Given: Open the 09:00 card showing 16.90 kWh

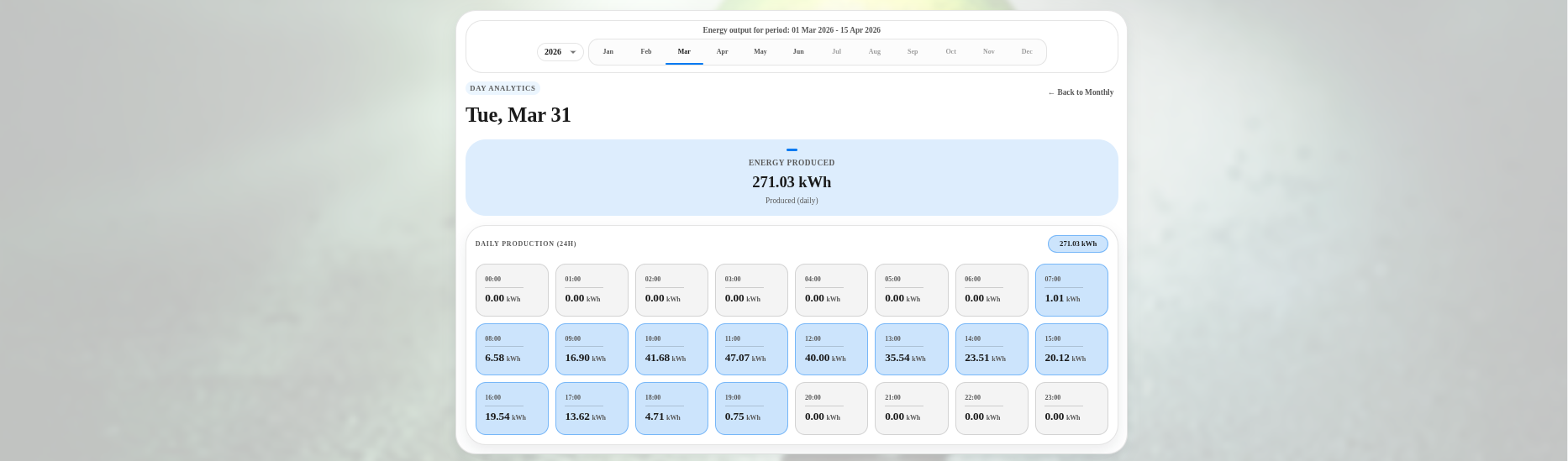Looking at the screenshot, I should [x=592, y=349].
